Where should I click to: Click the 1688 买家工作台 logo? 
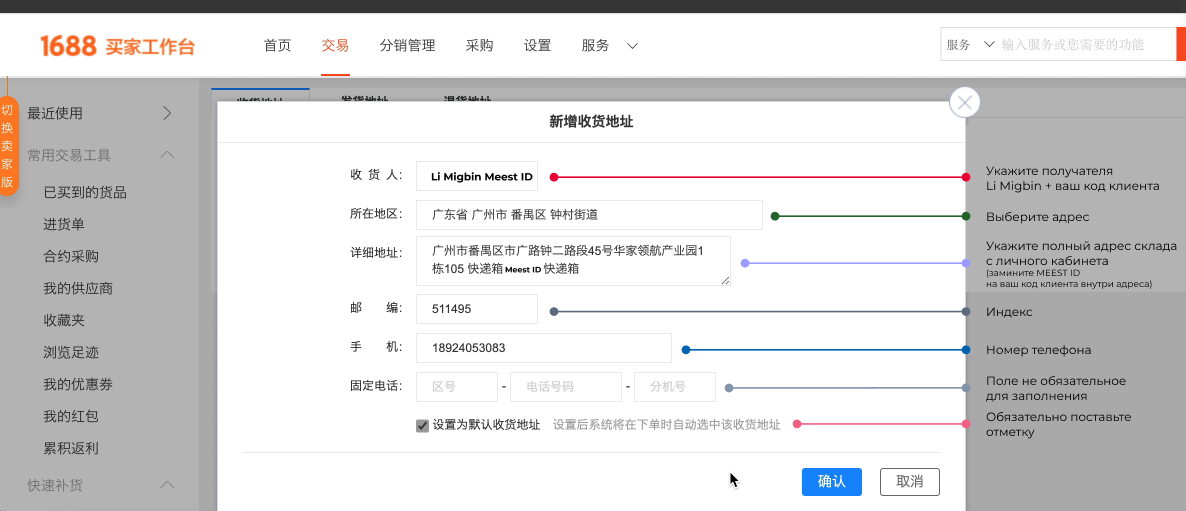(117, 46)
